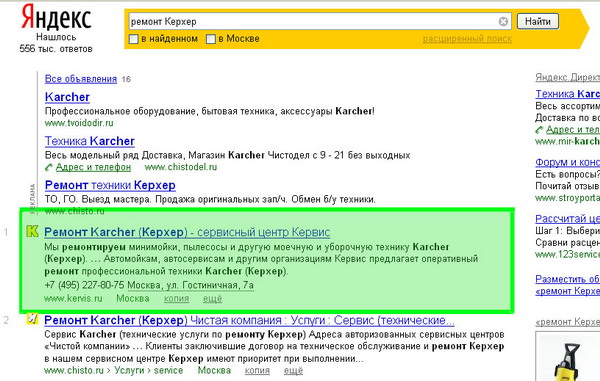600x381 pixels.
Task: Enable the 'в Москве' checkbox
Action: (210, 39)
